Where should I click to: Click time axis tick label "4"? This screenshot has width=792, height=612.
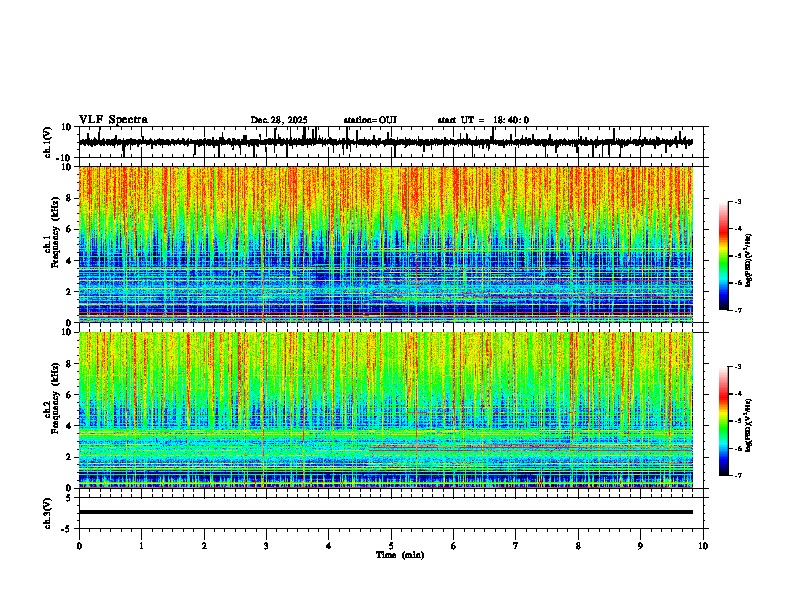[x=329, y=546]
